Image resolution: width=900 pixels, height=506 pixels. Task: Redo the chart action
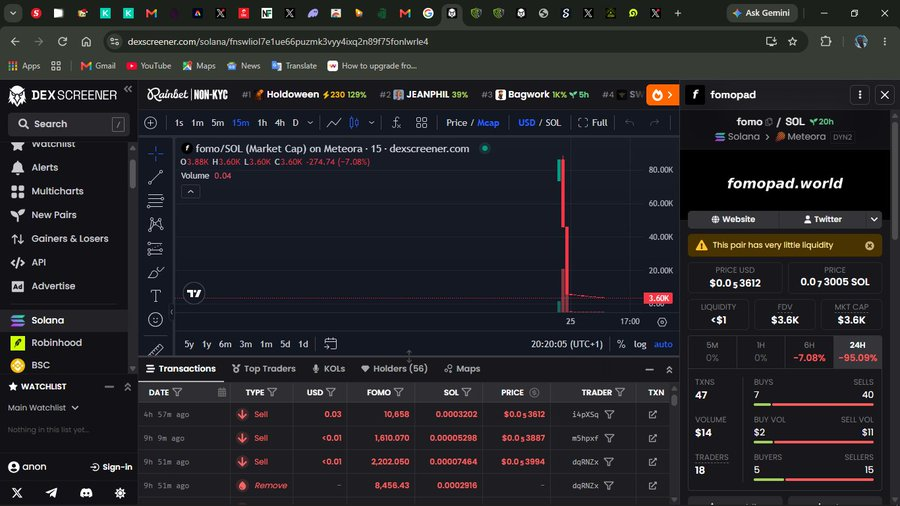pyautogui.click(x=654, y=123)
